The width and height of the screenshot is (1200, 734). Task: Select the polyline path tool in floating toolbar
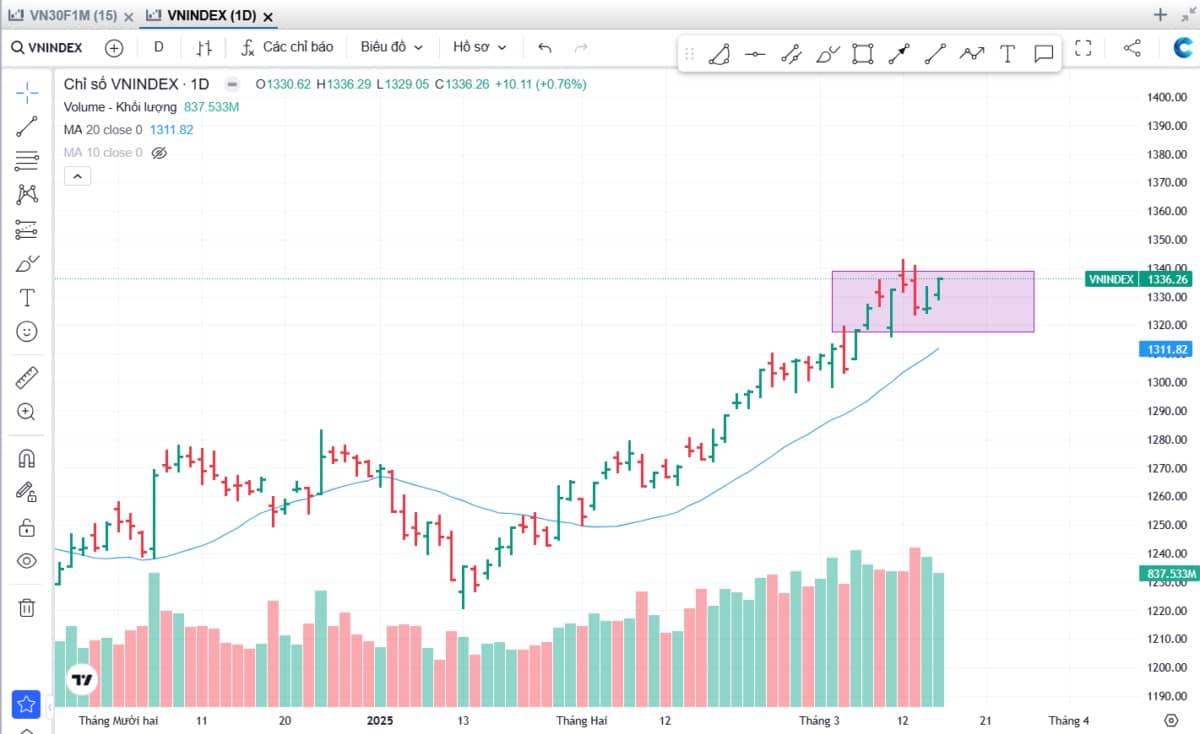pyautogui.click(x=971, y=54)
